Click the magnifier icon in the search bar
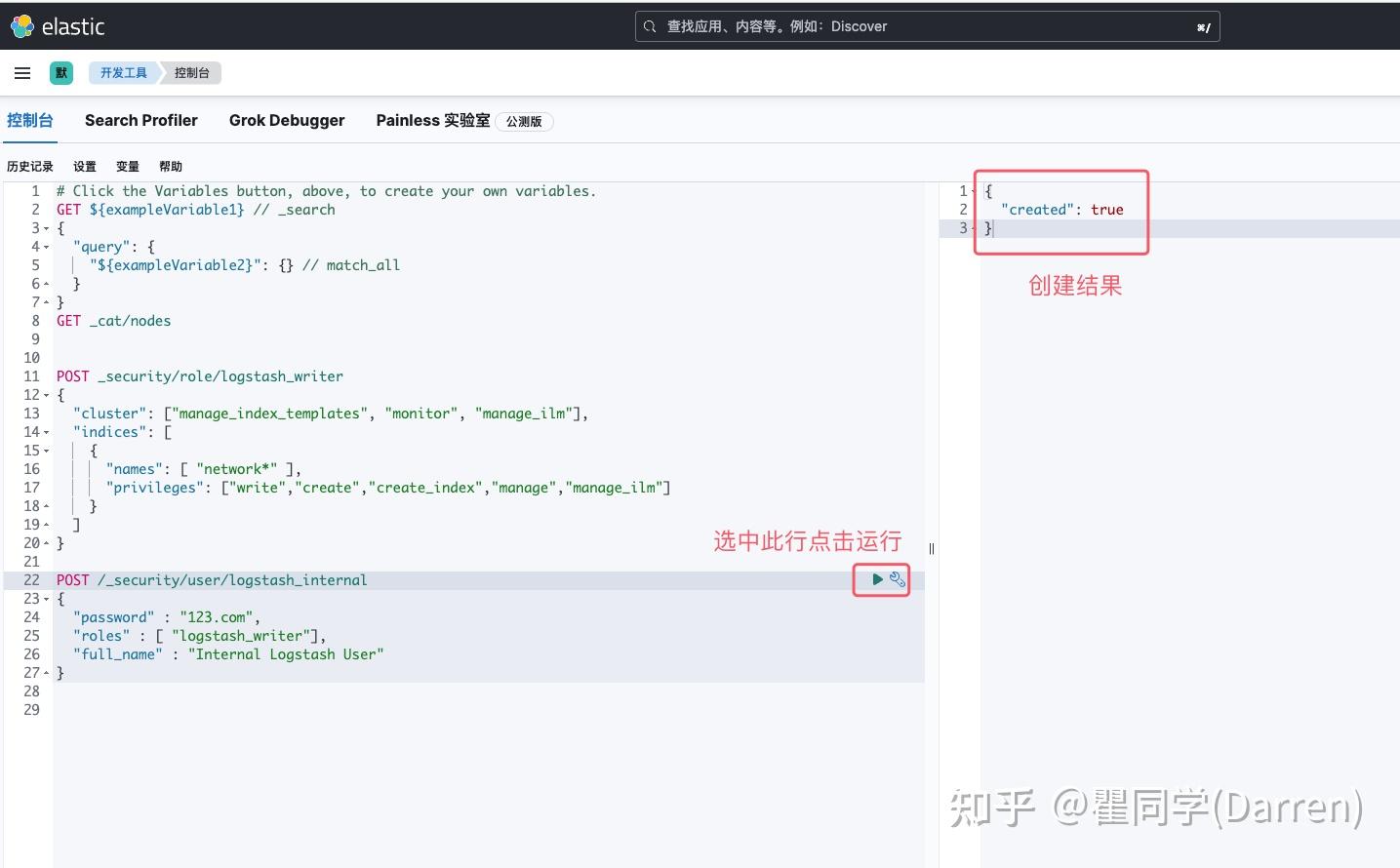Viewport: 1400px width, 868px height. pyautogui.click(x=649, y=26)
